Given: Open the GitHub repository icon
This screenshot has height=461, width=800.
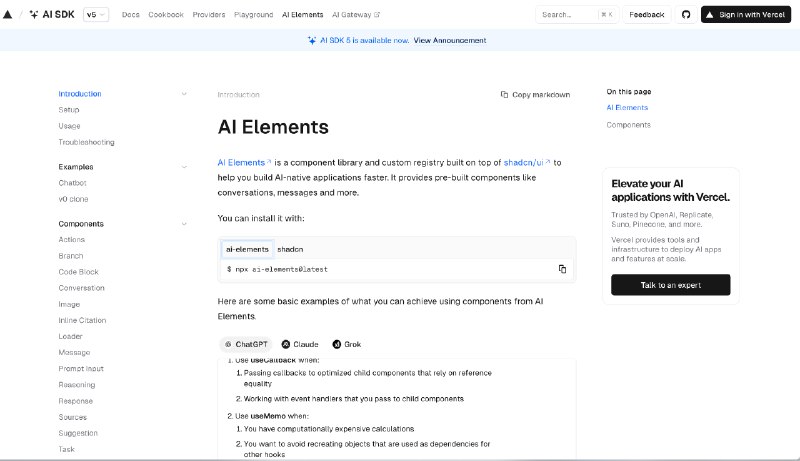Looking at the screenshot, I should click(x=686, y=15).
